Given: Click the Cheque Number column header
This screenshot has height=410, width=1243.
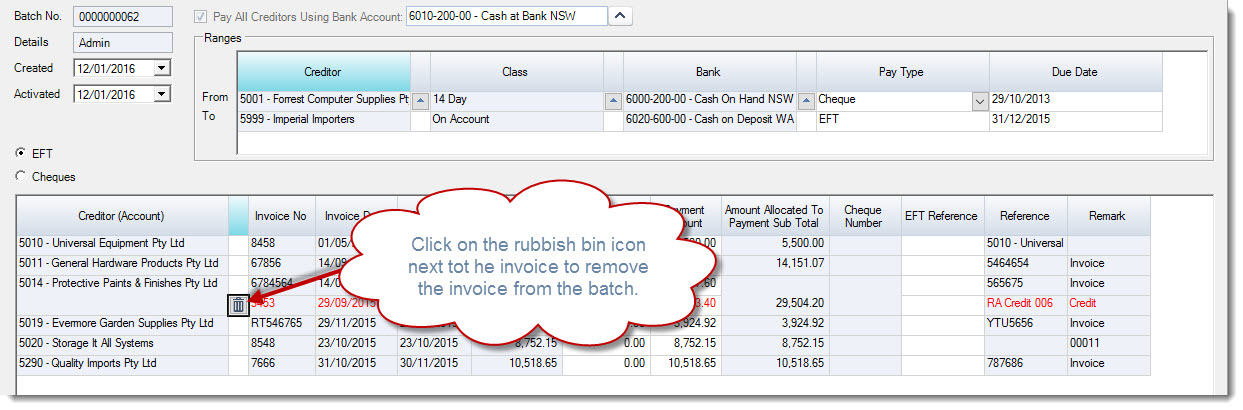Looking at the screenshot, I should pos(864,216).
